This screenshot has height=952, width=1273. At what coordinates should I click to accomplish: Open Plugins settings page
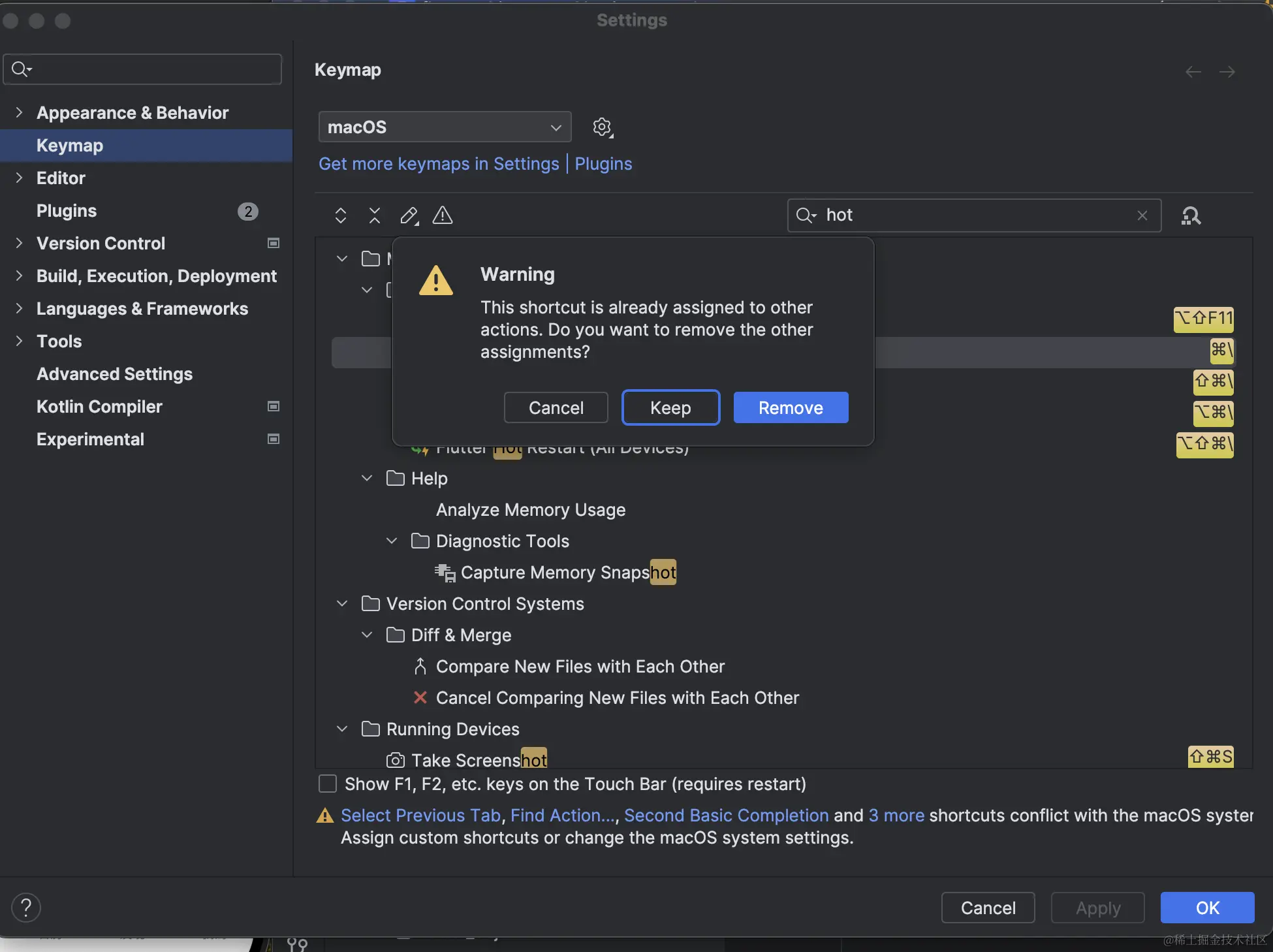67,210
